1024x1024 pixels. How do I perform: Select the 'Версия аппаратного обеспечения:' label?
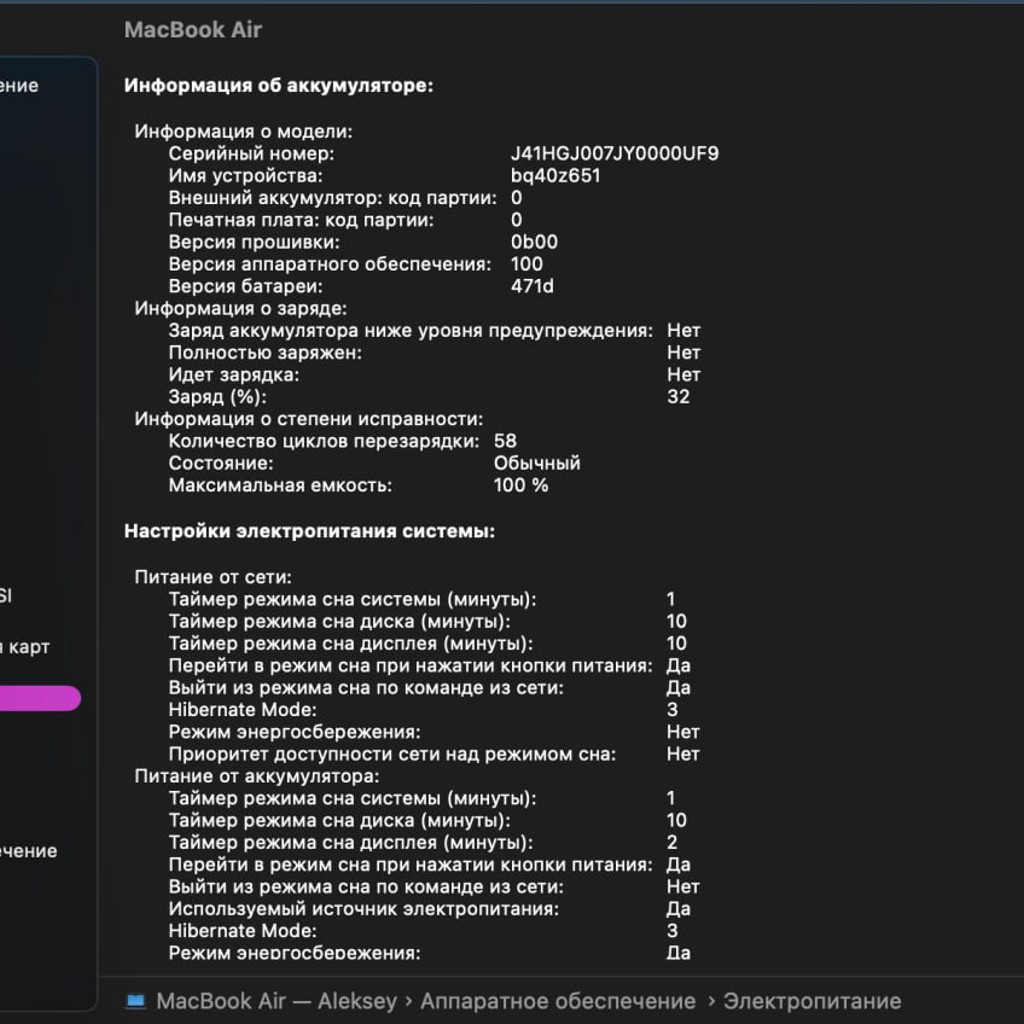pos(330,264)
